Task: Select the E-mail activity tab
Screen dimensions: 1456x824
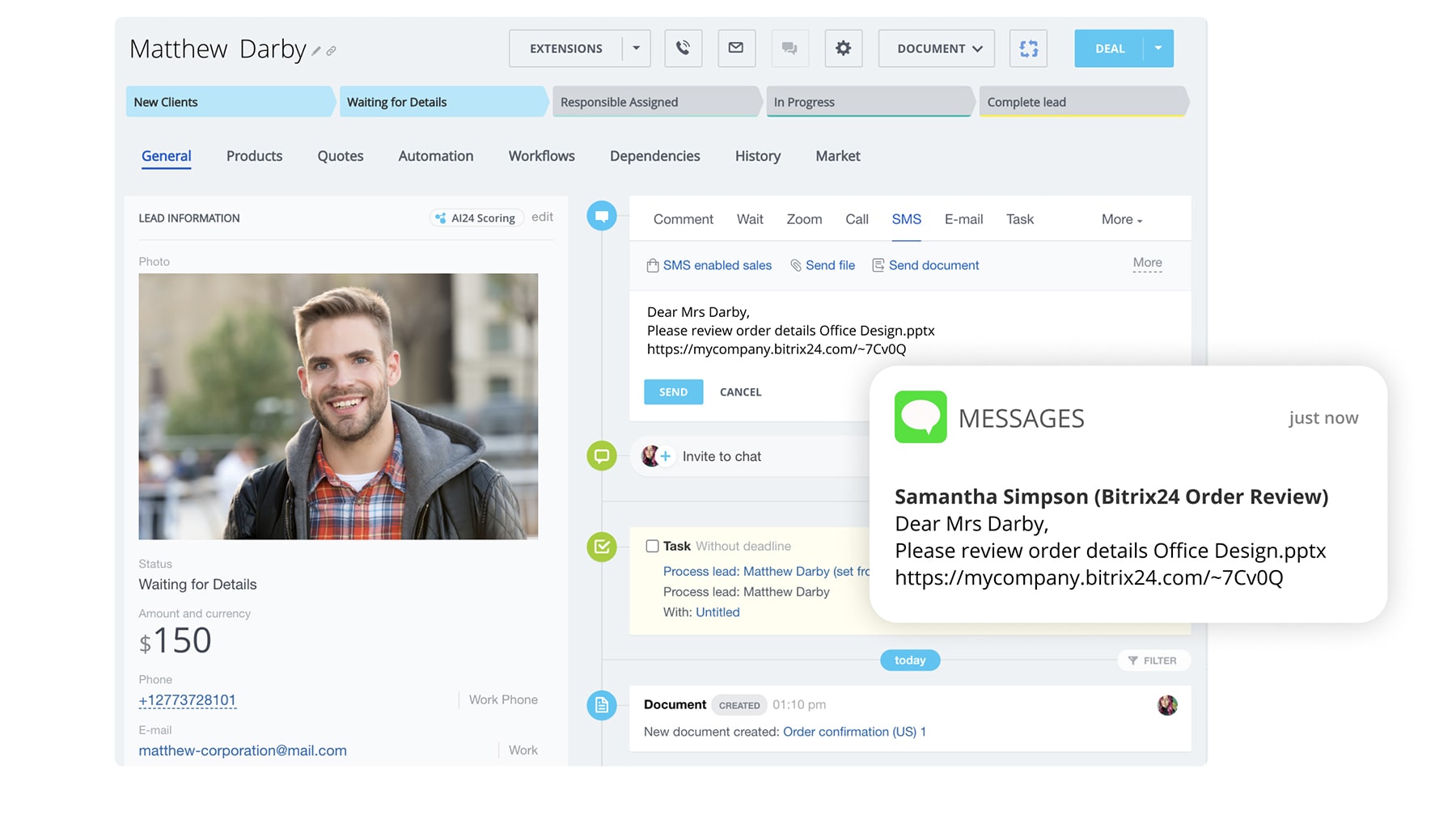Action: tap(963, 220)
